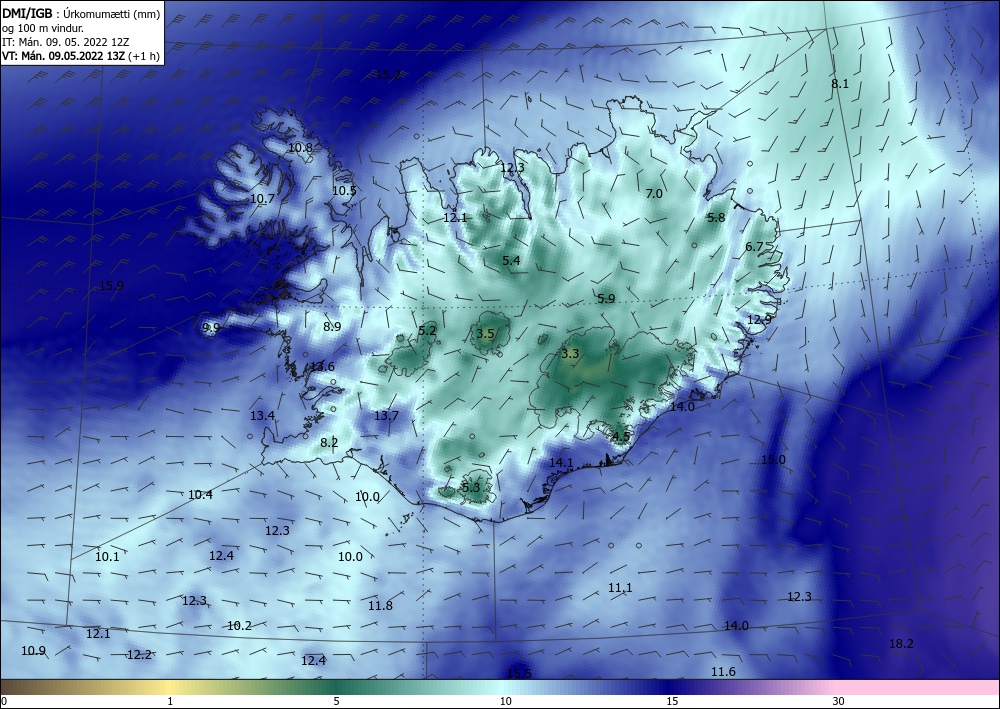Click the 18.2 value in the southeast
Screen dimensions: 1000x709
(x=901, y=644)
